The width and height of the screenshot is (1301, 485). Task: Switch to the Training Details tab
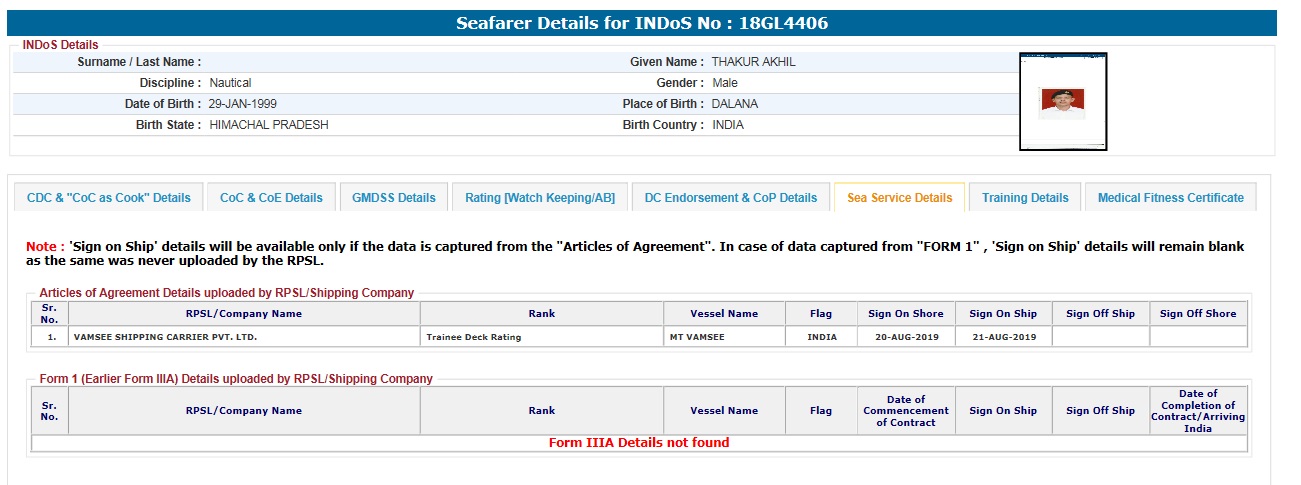point(1025,198)
